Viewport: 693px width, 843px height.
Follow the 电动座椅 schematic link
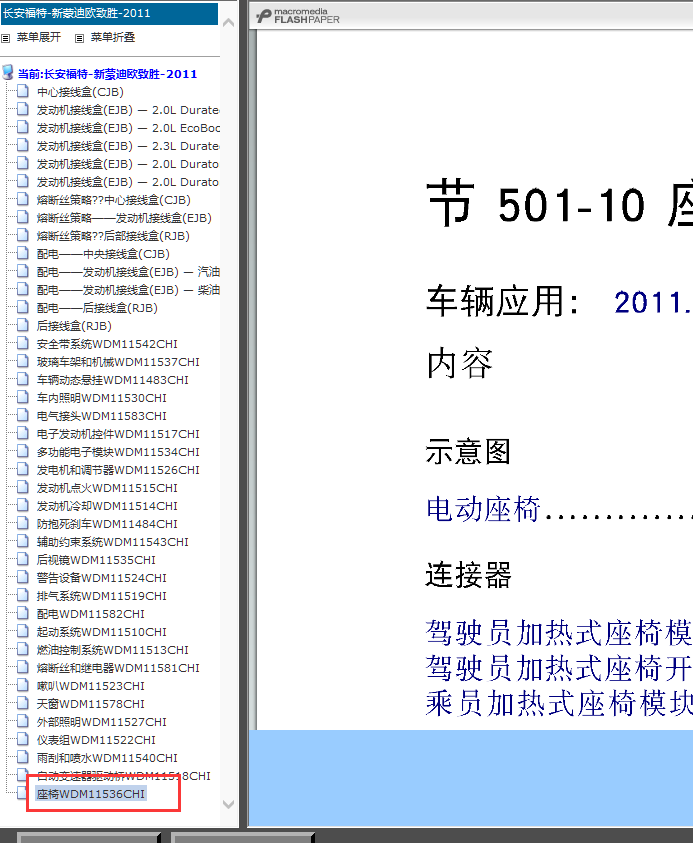point(483,509)
